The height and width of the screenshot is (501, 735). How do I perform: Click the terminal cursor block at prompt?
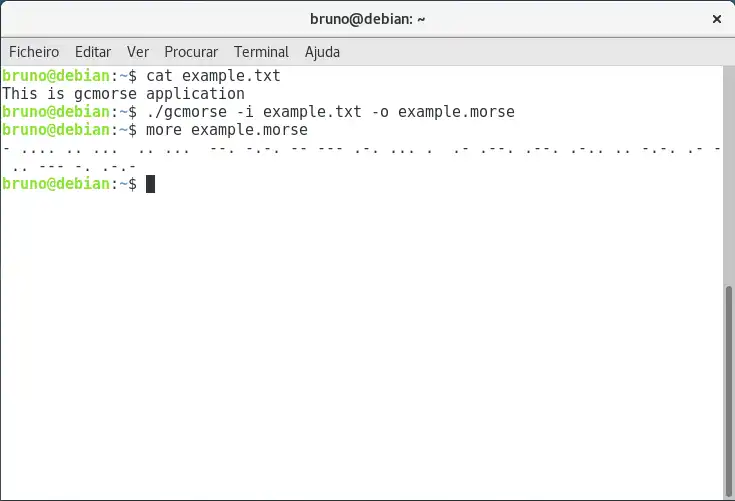[x=150, y=184]
